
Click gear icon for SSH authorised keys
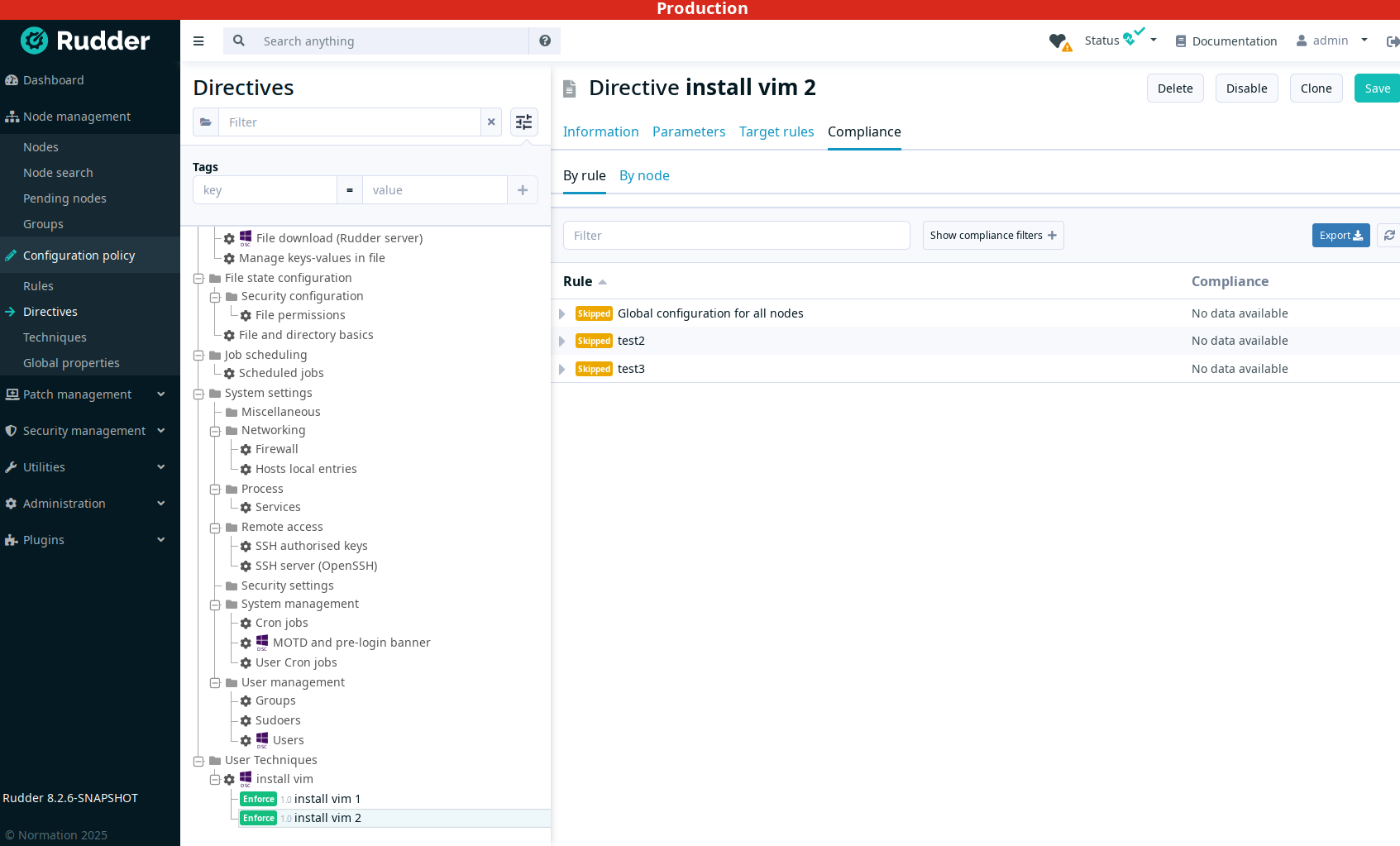pyautogui.click(x=246, y=547)
